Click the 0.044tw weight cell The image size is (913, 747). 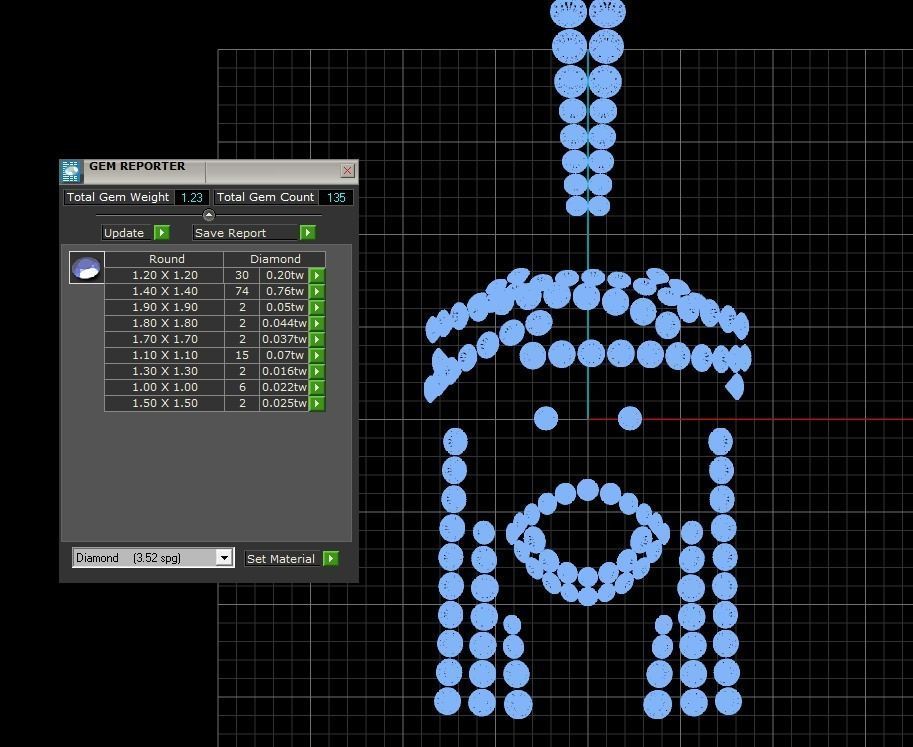pyautogui.click(x=284, y=323)
